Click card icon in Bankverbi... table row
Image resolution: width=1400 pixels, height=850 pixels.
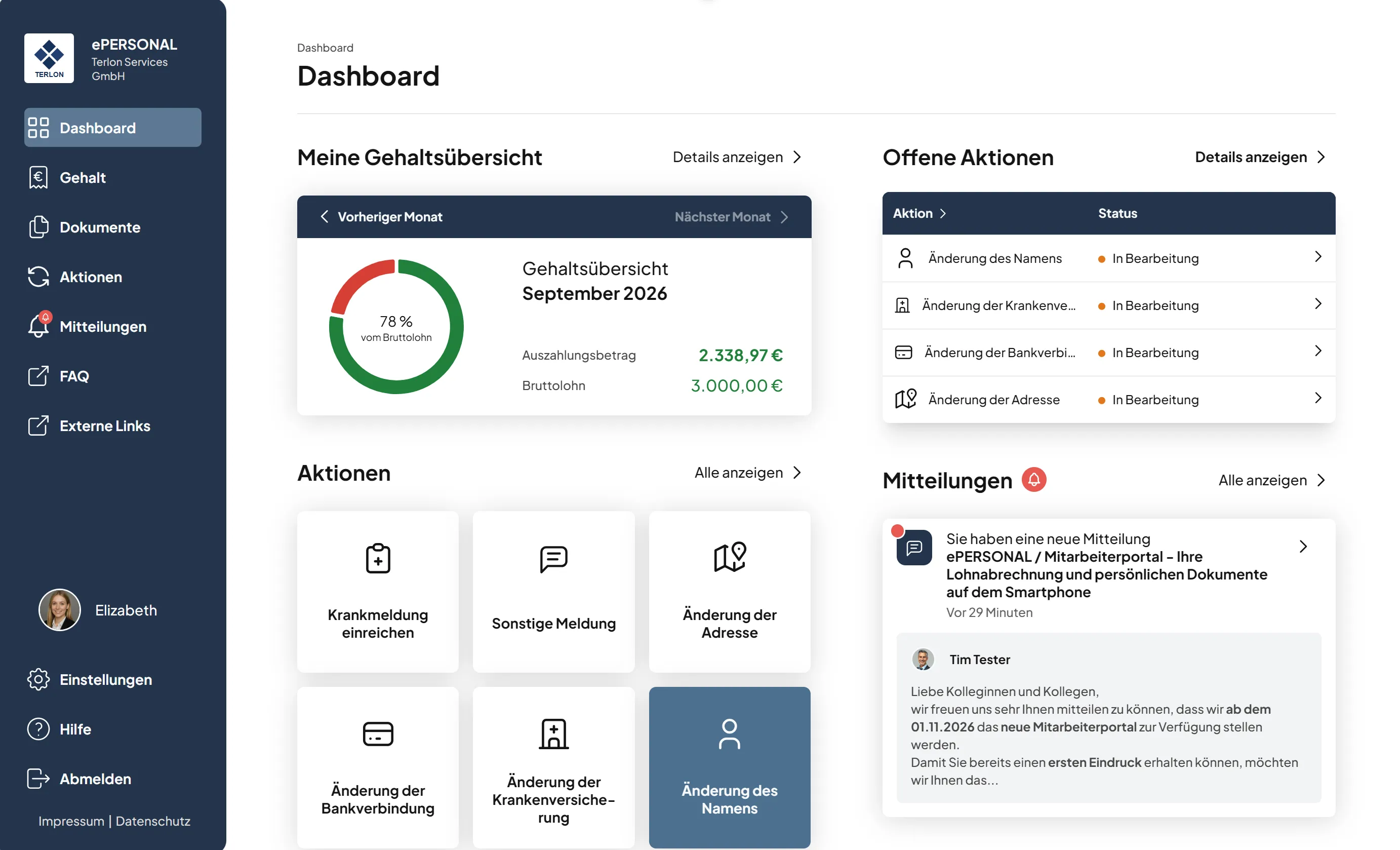click(x=903, y=353)
